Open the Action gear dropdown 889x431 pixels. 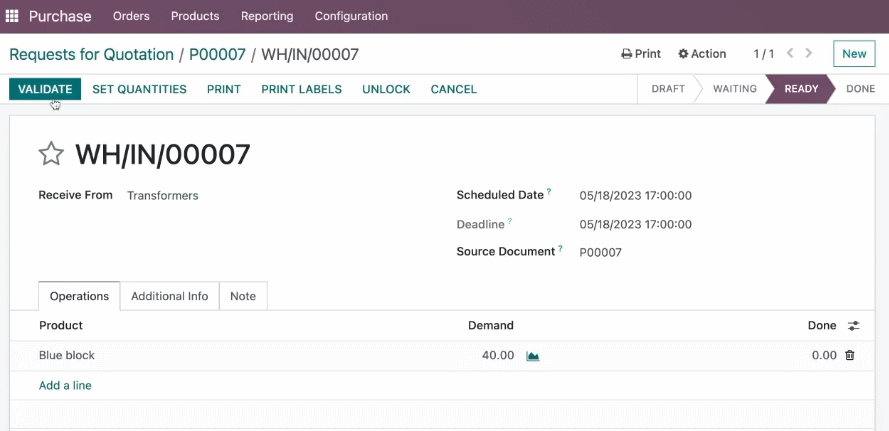click(702, 54)
